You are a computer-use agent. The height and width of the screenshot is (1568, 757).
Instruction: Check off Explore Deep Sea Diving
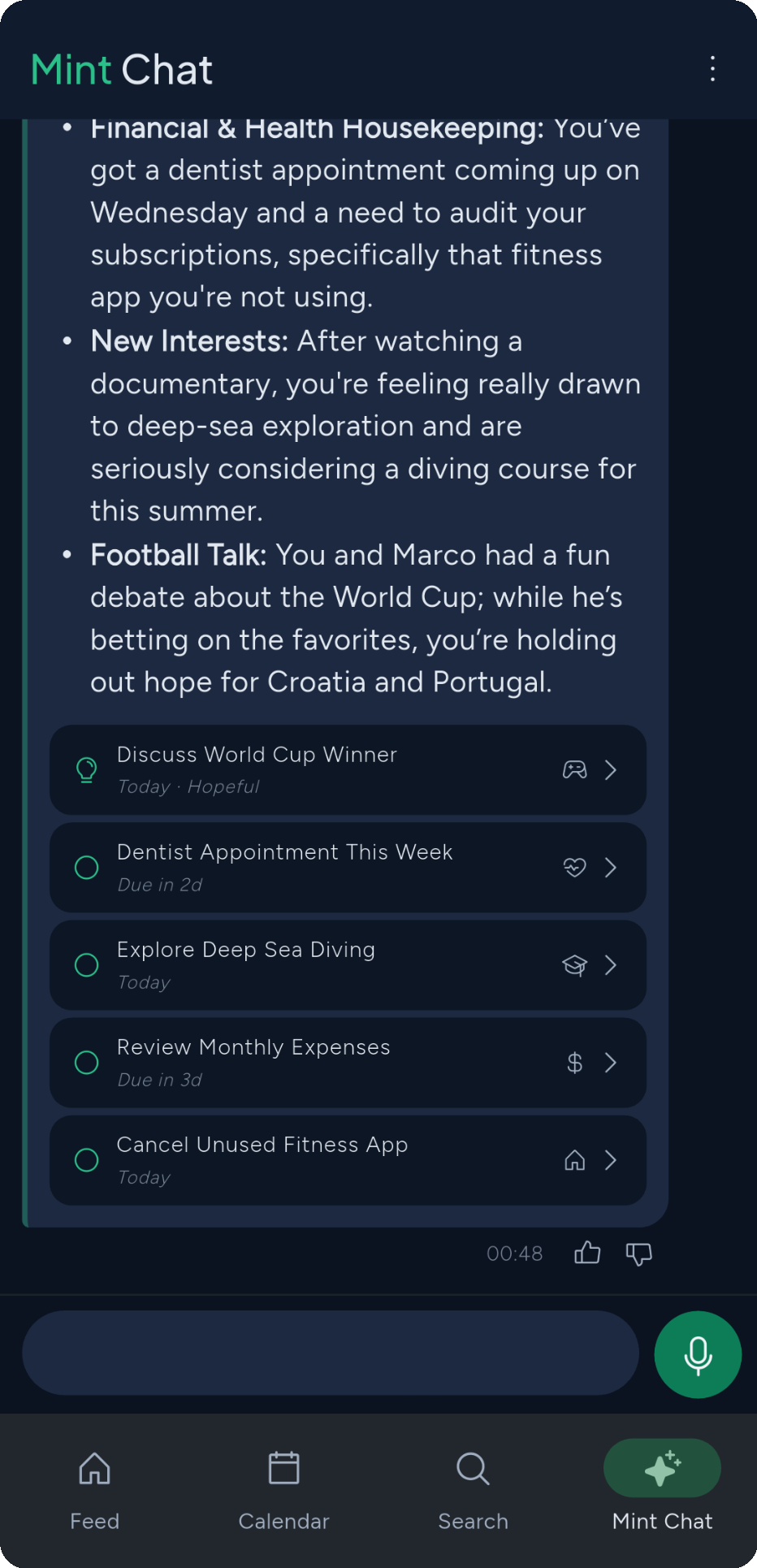pos(87,964)
